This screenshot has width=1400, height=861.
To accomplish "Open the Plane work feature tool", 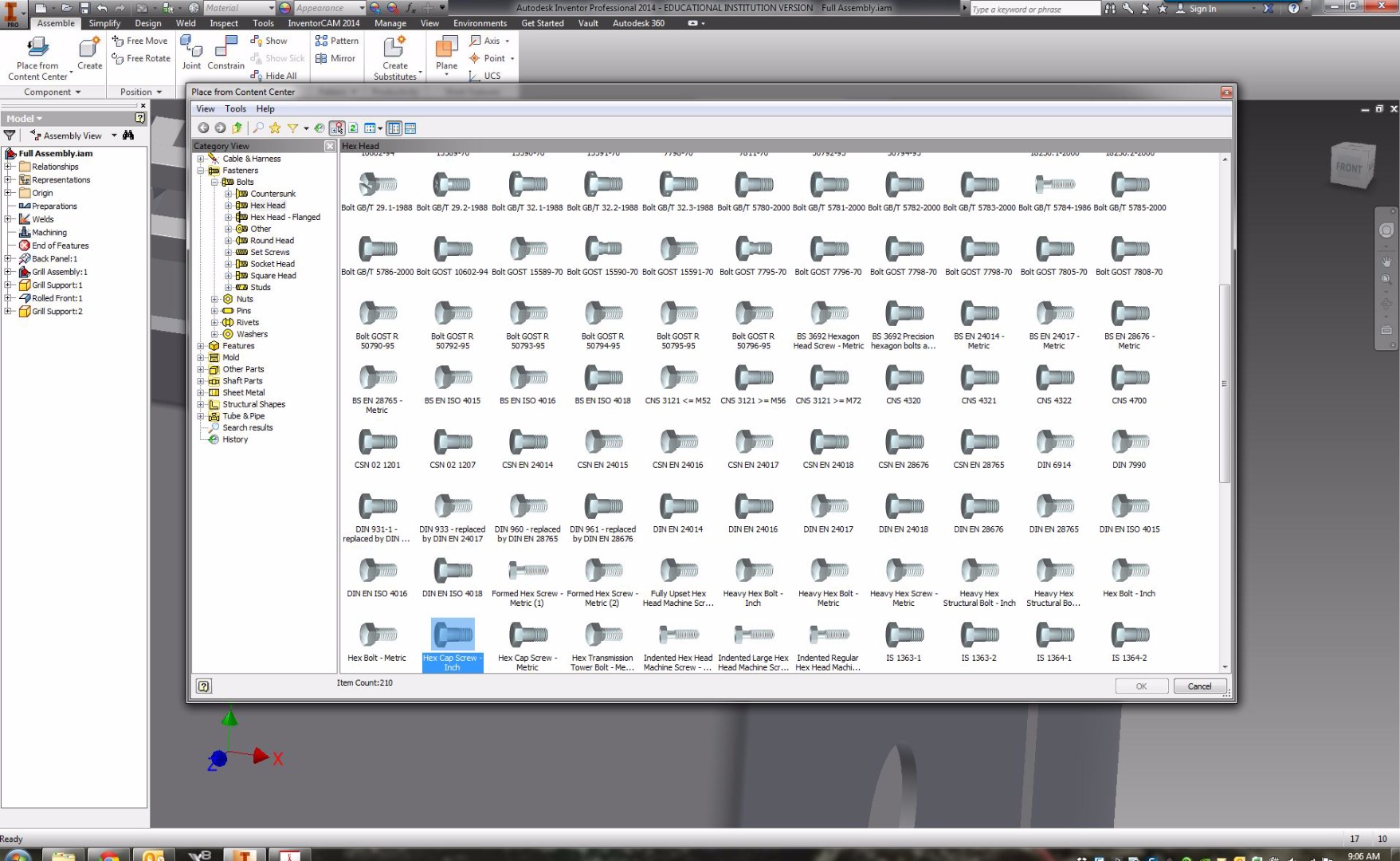I will tap(446, 54).
